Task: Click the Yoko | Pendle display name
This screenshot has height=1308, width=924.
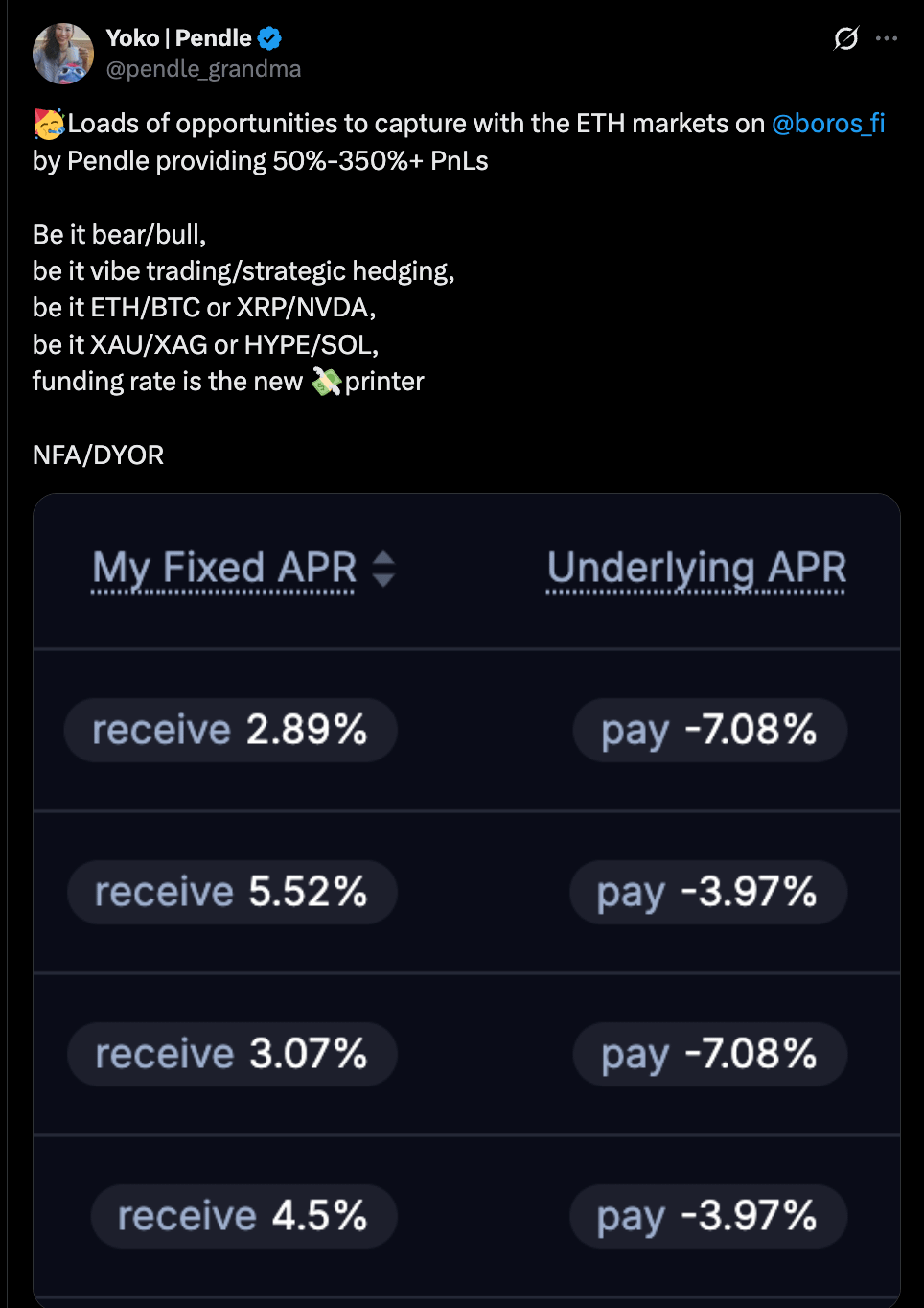Action: tap(178, 38)
